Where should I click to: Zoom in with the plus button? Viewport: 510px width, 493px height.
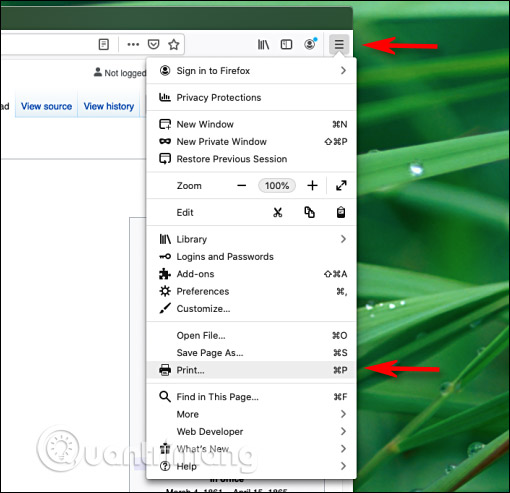point(312,185)
